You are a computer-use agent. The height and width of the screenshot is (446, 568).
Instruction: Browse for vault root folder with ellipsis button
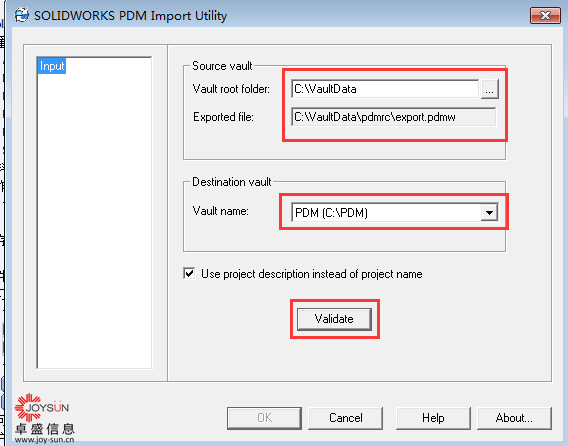(x=489, y=89)
